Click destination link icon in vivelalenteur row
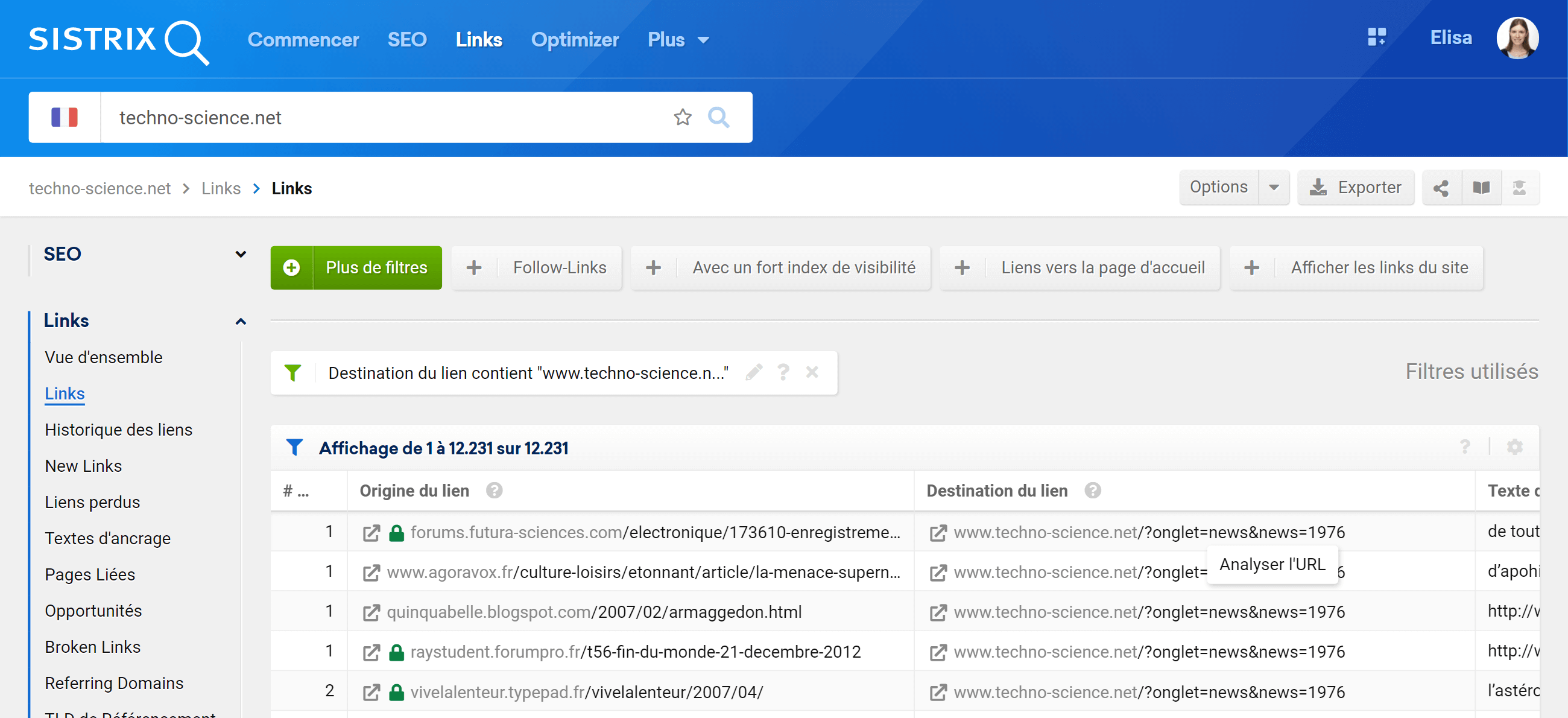 click(938, 692)
